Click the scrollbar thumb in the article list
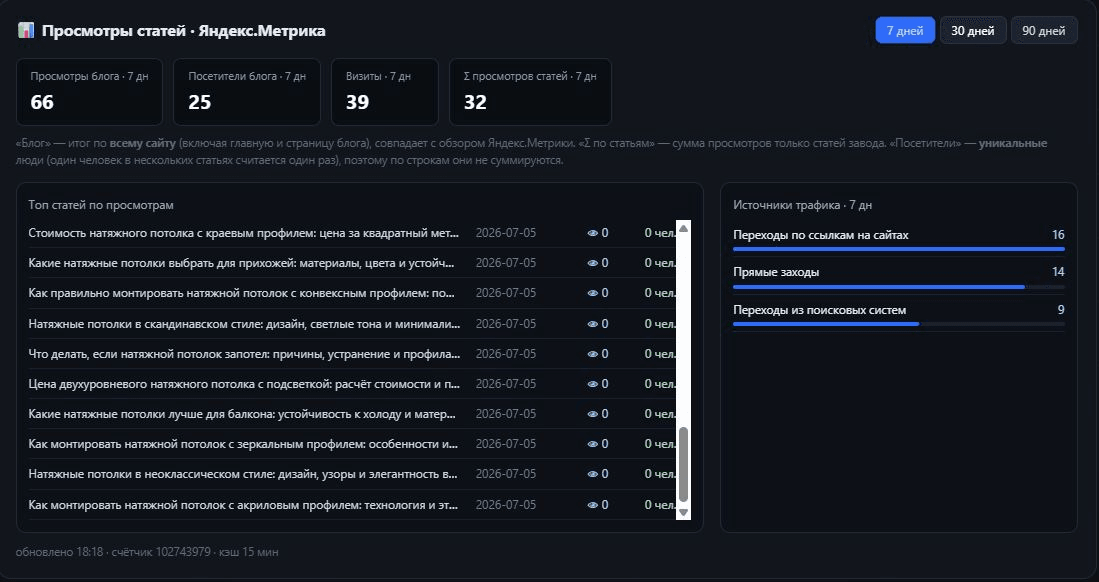Screen dimensions: 1099x582 [x=683, y=463]
